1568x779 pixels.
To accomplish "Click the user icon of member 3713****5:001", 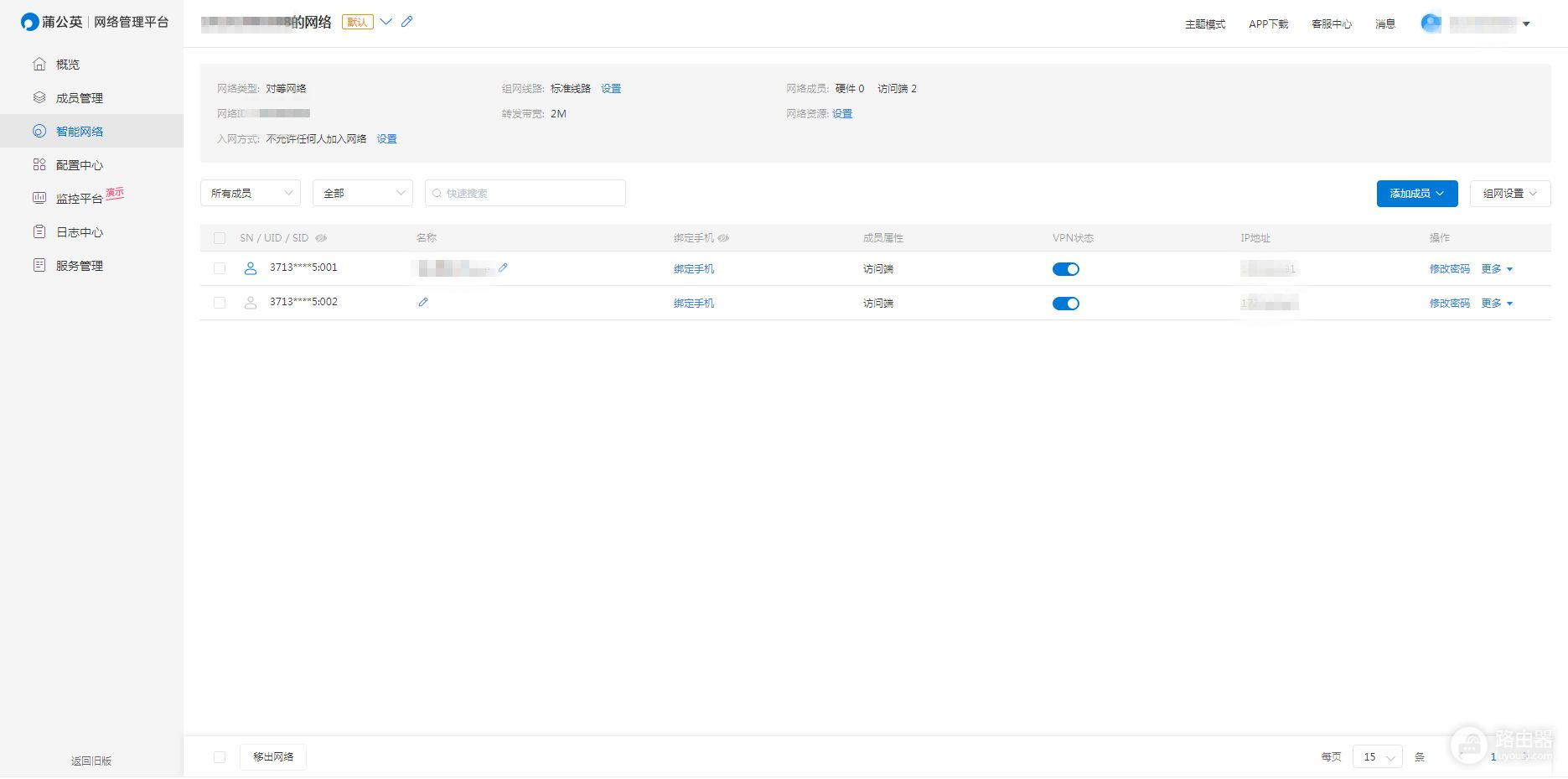I will 250,268.
